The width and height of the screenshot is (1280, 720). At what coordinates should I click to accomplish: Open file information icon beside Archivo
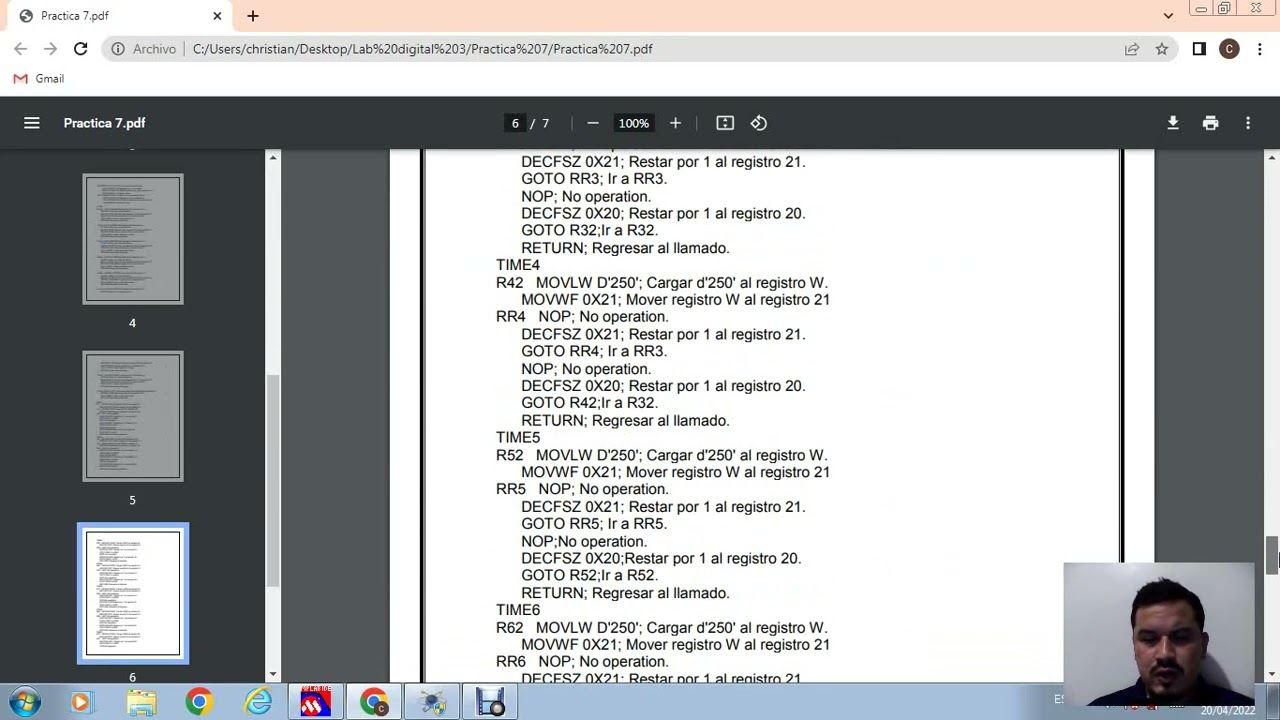pyautogui.click(x=118, y=49)
